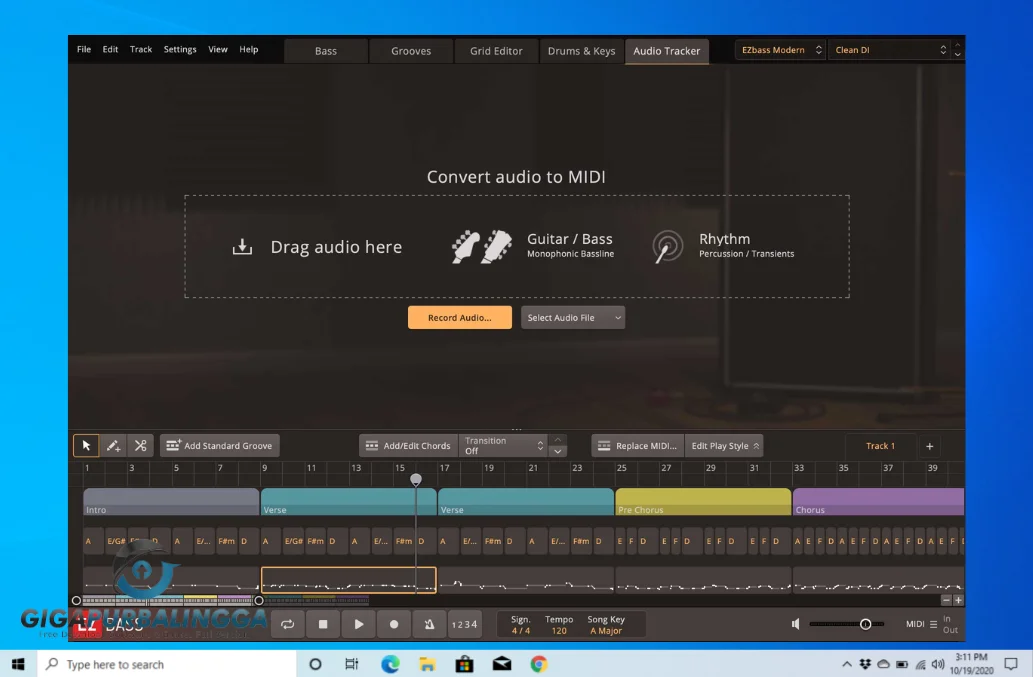Click Replace MIDI button
The width and height of the screenshot is (1033, 677).
(x=637, y=446)
